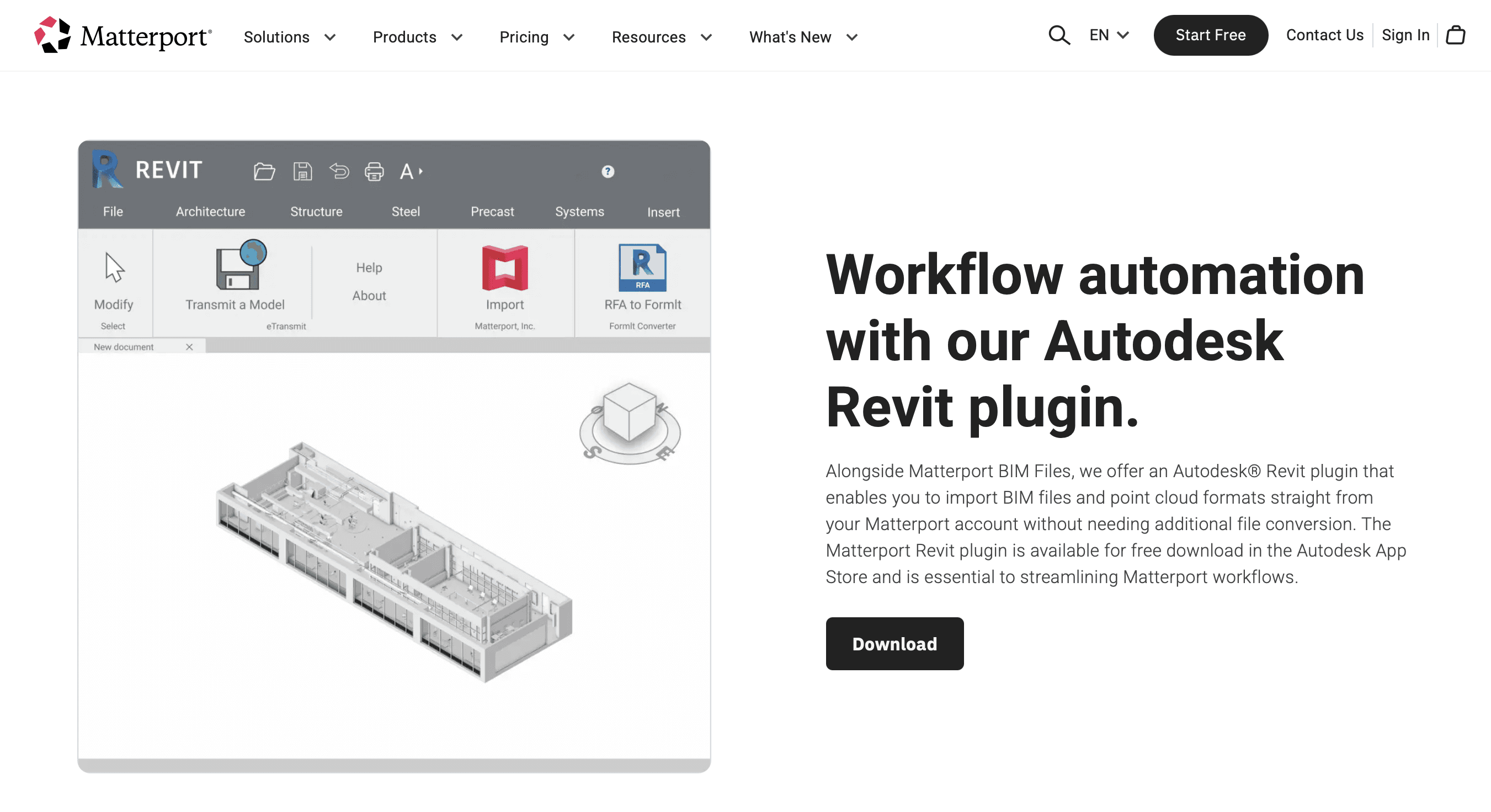The image size is (1491, 812).
Task: Click the Start Free button
Action: pos(1210,35)
